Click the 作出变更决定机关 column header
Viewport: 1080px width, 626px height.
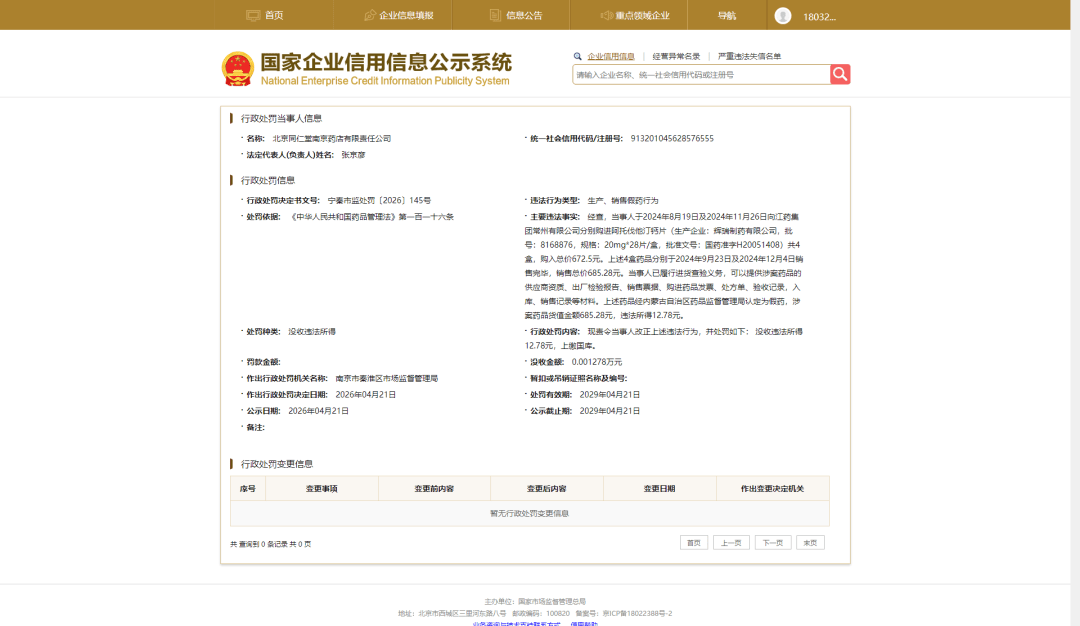click(x=772, y=488)
